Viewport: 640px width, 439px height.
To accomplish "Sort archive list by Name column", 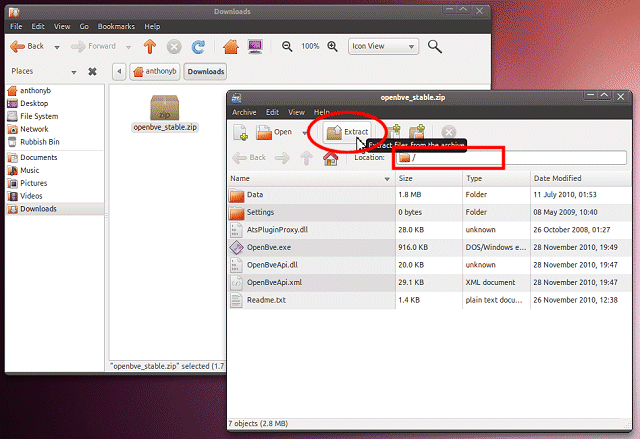I will coord(311,179).
